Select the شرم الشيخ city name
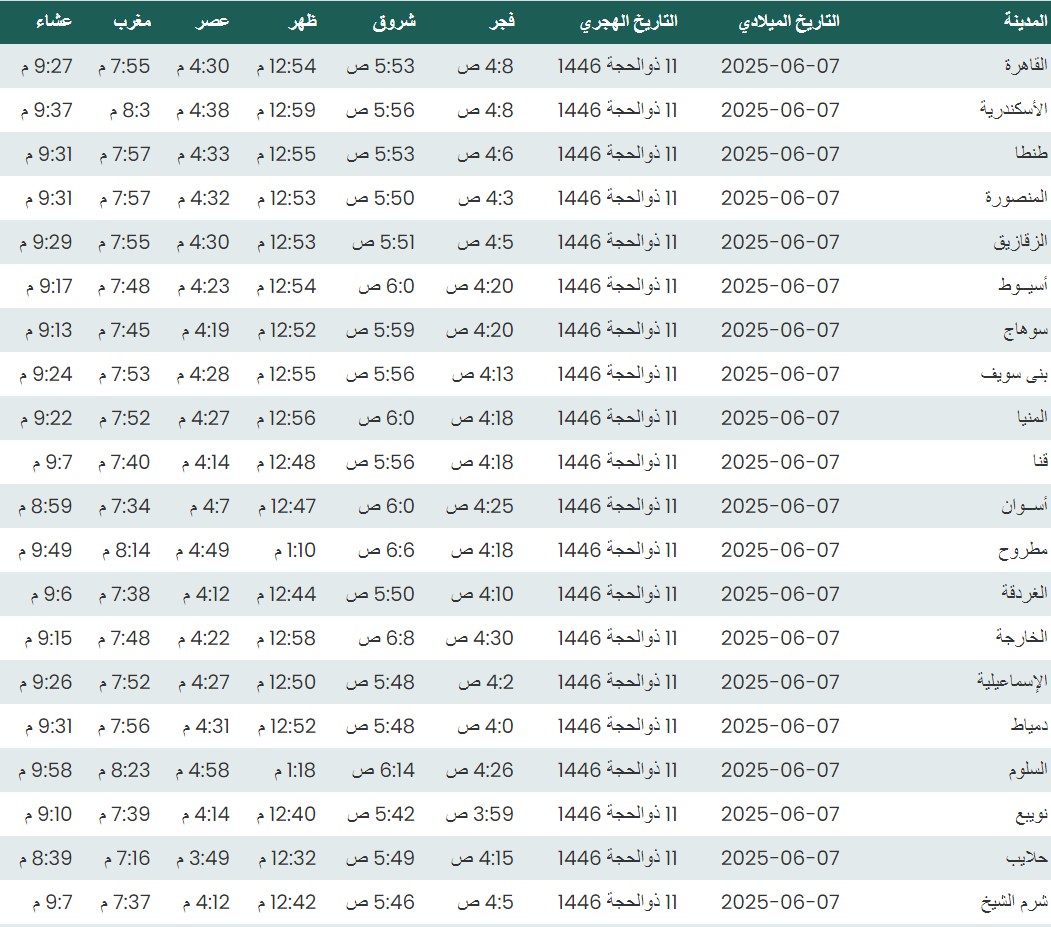The height and width of the screenshot is (927, 1051). [1014, 902]
